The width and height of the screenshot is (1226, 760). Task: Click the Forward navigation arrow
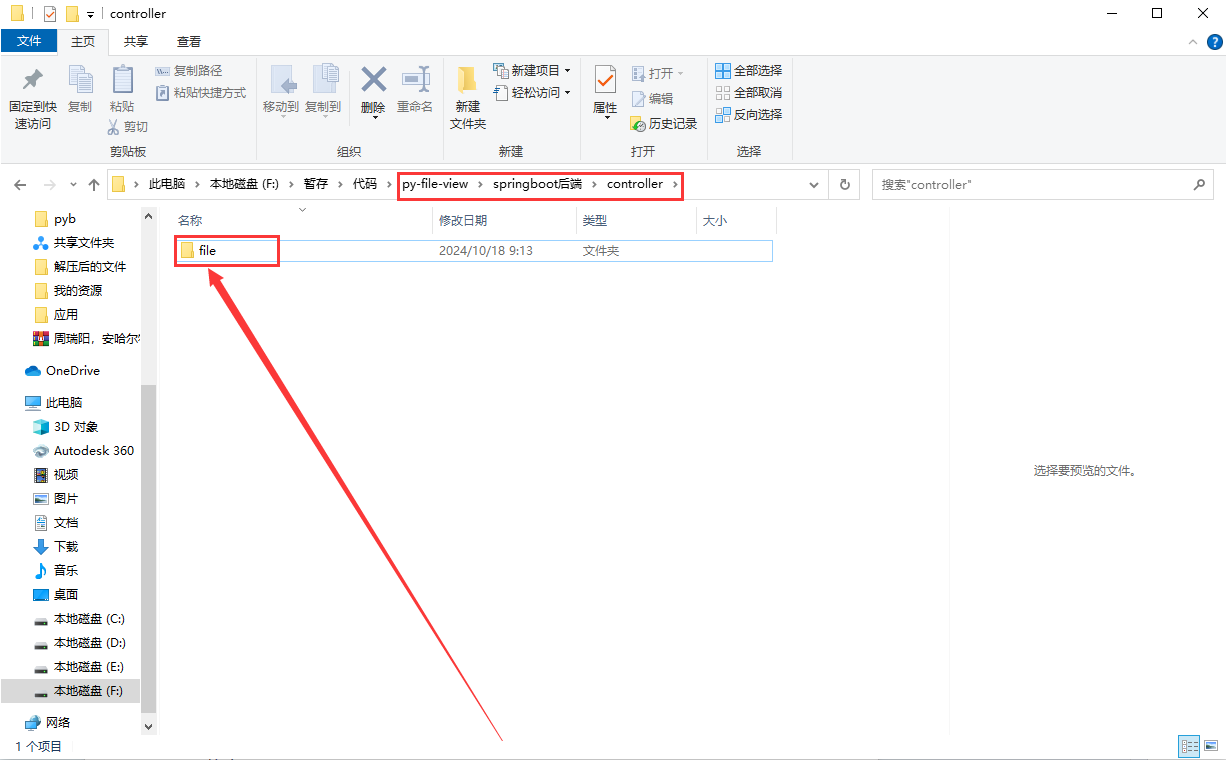click(50, 185)
